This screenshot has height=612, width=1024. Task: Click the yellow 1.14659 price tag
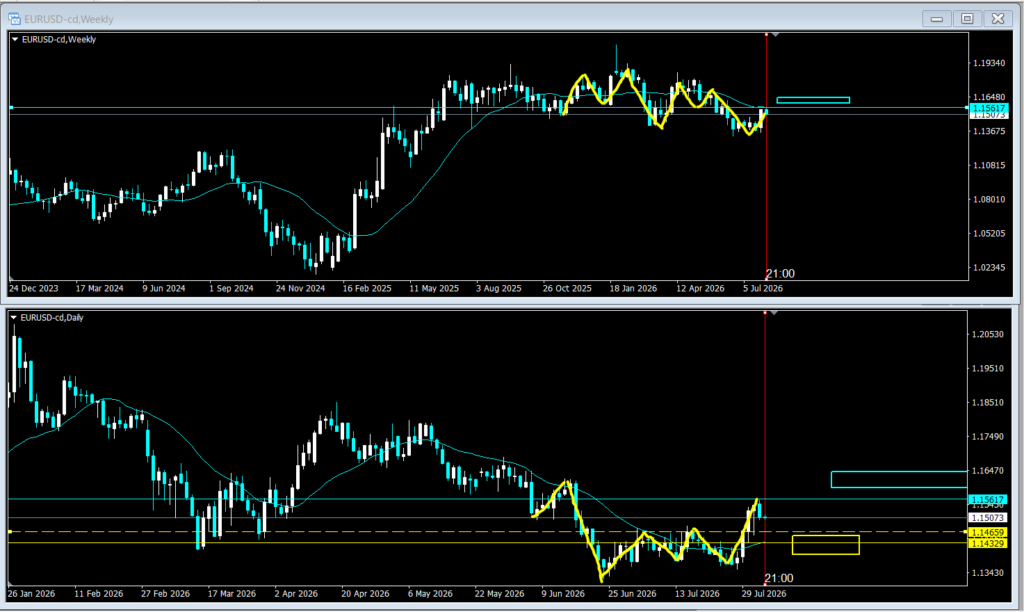click(x=987, y=533)
